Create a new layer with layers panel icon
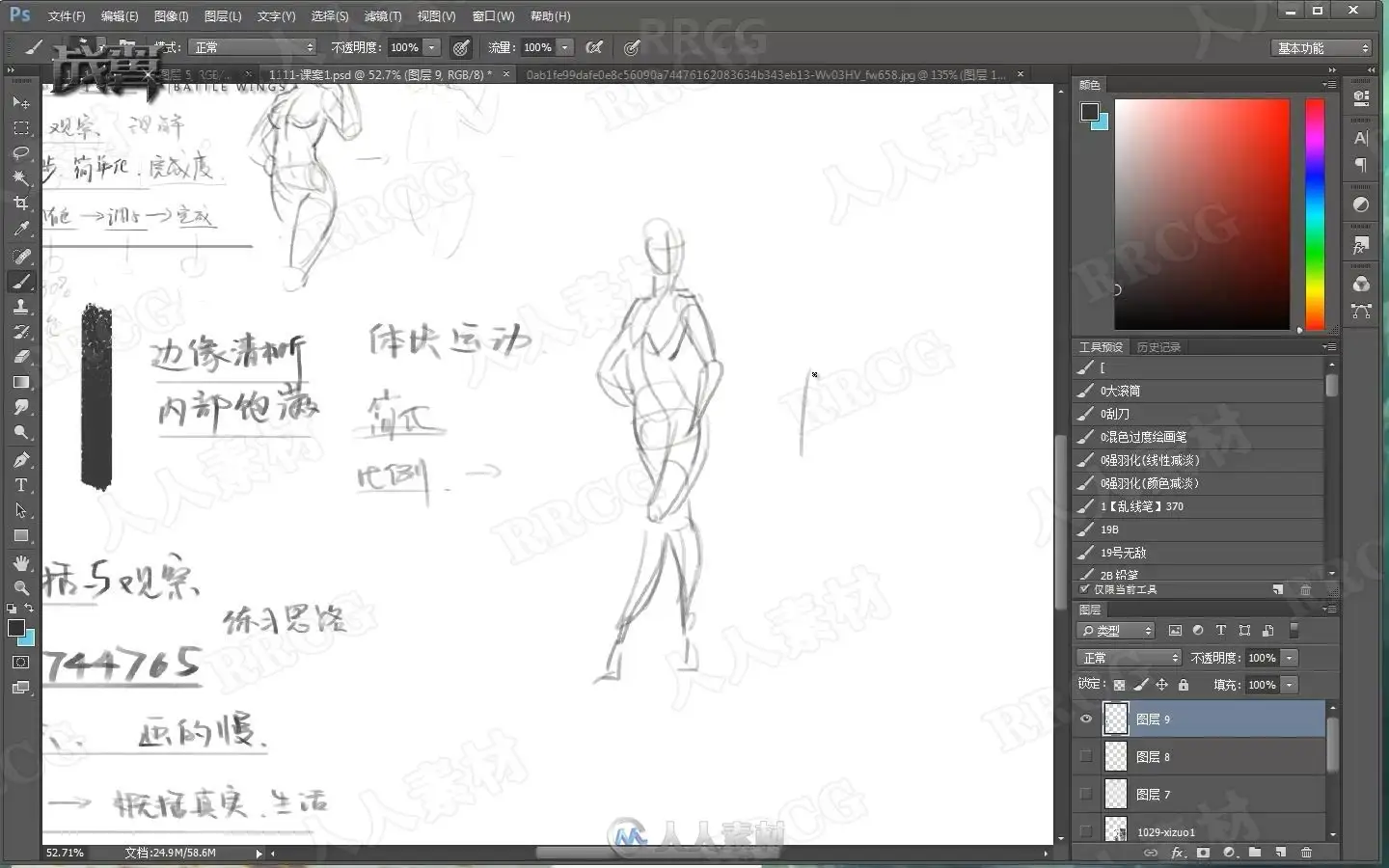 (1280, 853)
